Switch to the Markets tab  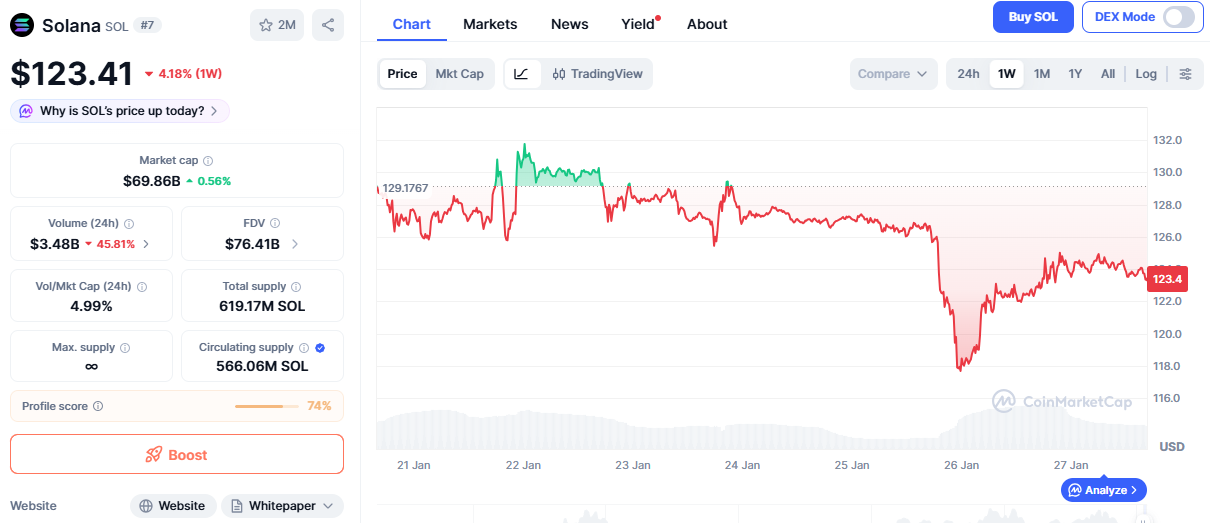(490, 24)
